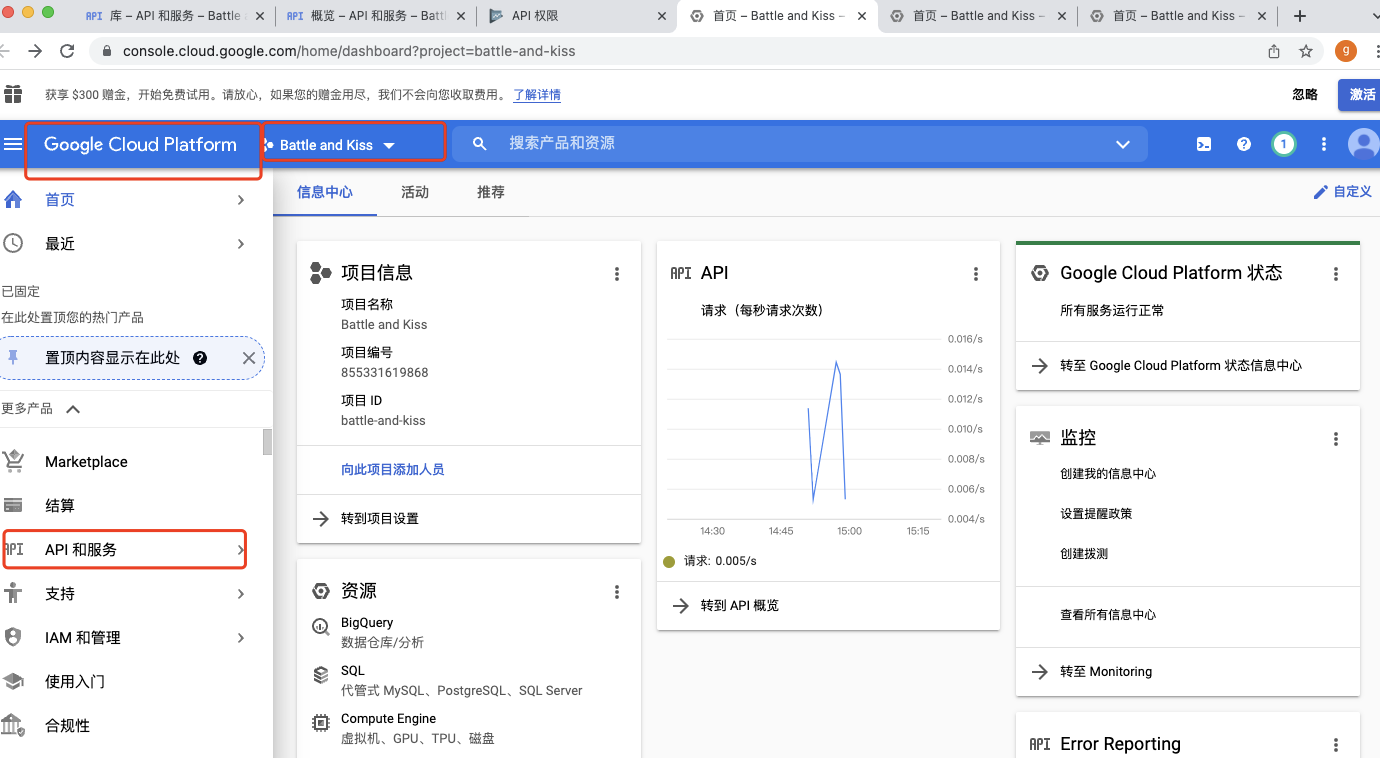Screen dimensions: 1380x758
Task: Switch to the 活动 tab
Action: [415, 192]
